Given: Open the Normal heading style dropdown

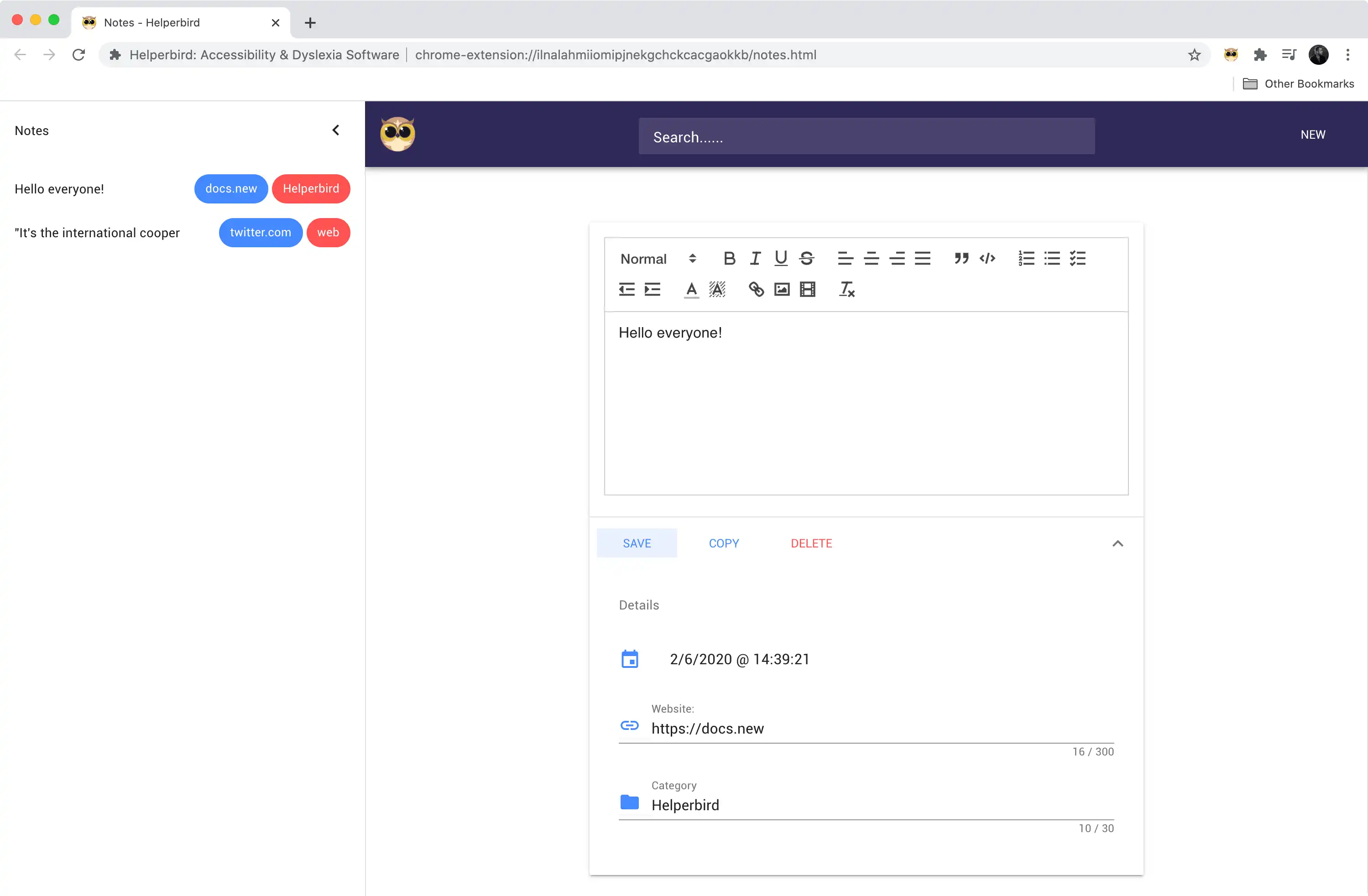Looking at the screenshot, I should point(658,259).
